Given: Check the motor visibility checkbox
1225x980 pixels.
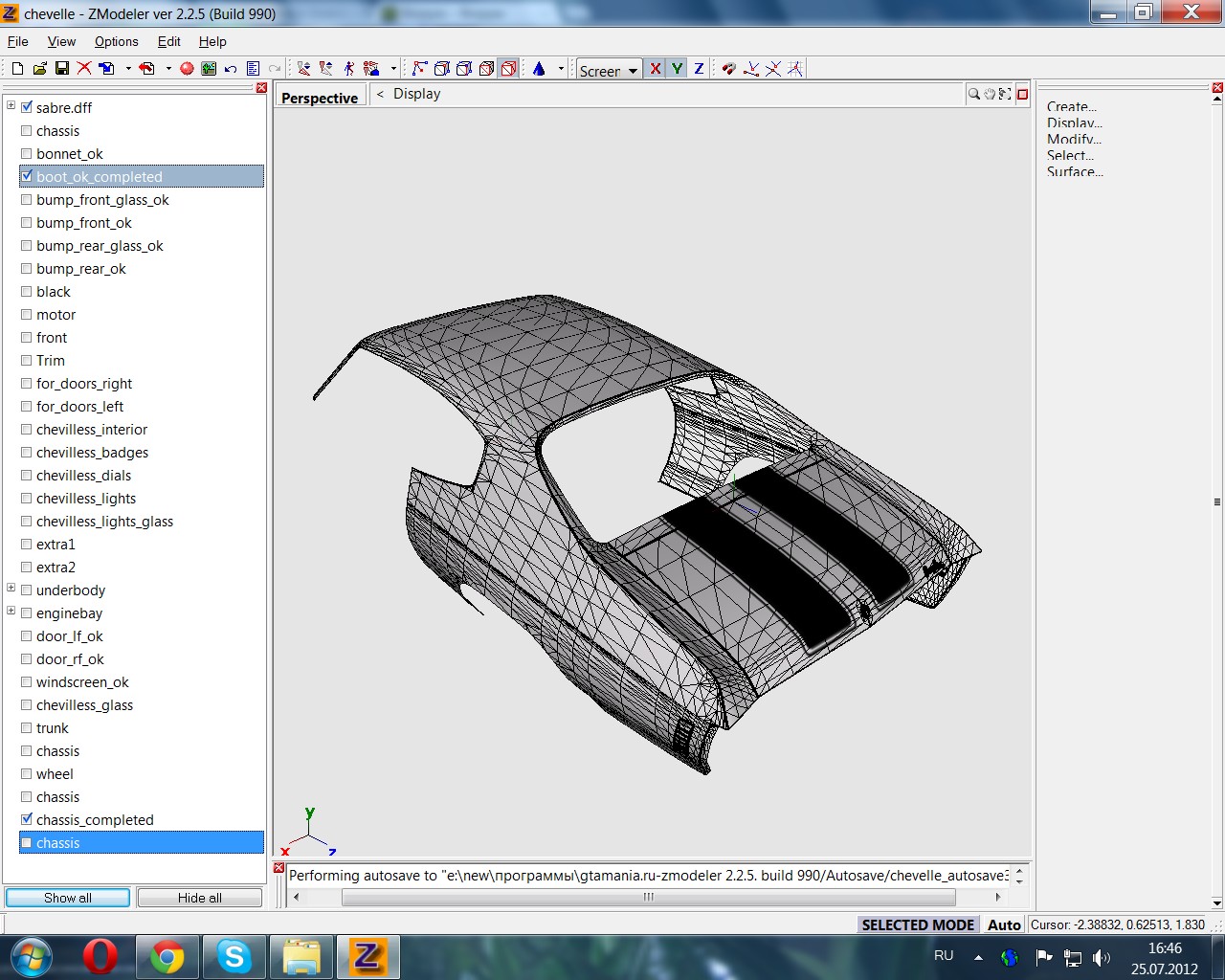Looking at the screenshot, I should click(x=27, y=314).
